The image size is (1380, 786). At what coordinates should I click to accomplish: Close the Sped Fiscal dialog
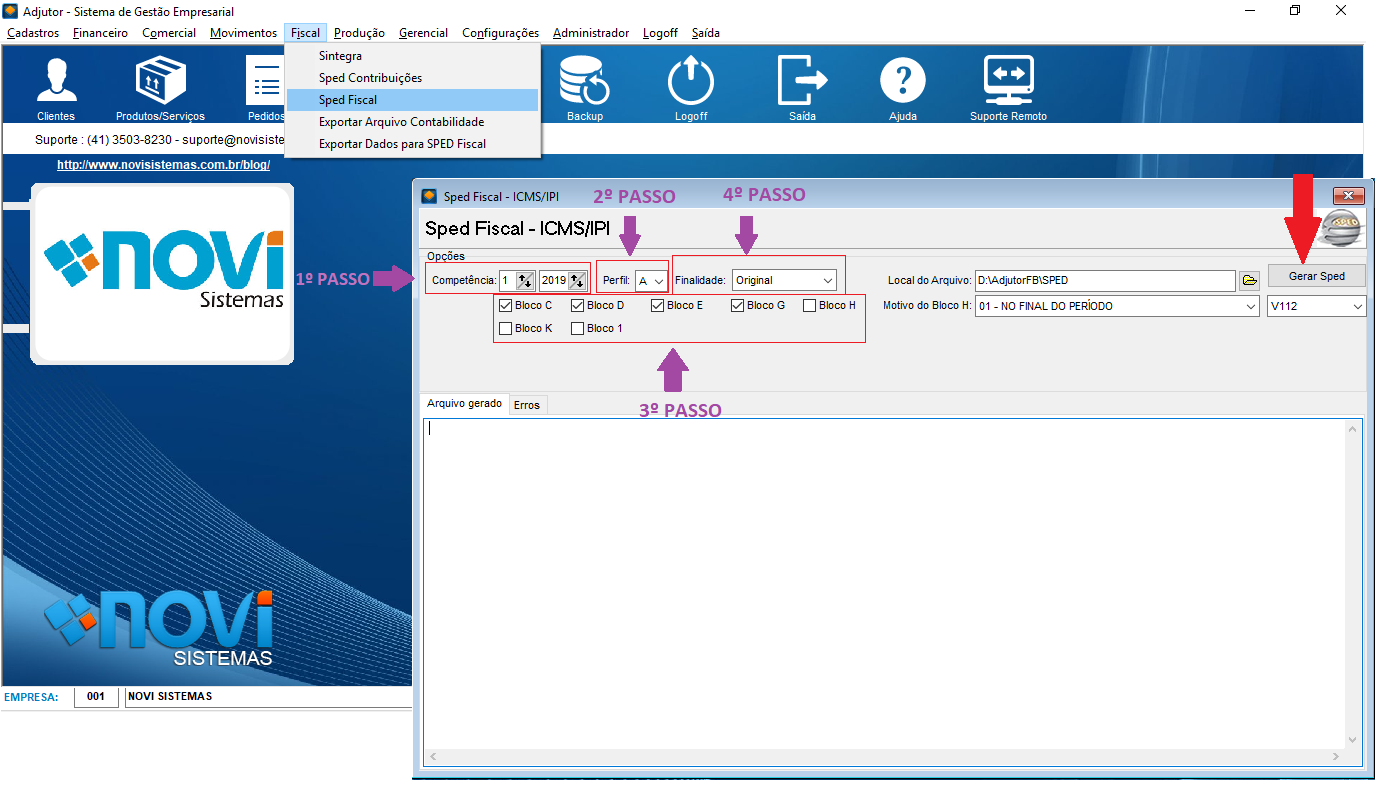point(1348,196)
